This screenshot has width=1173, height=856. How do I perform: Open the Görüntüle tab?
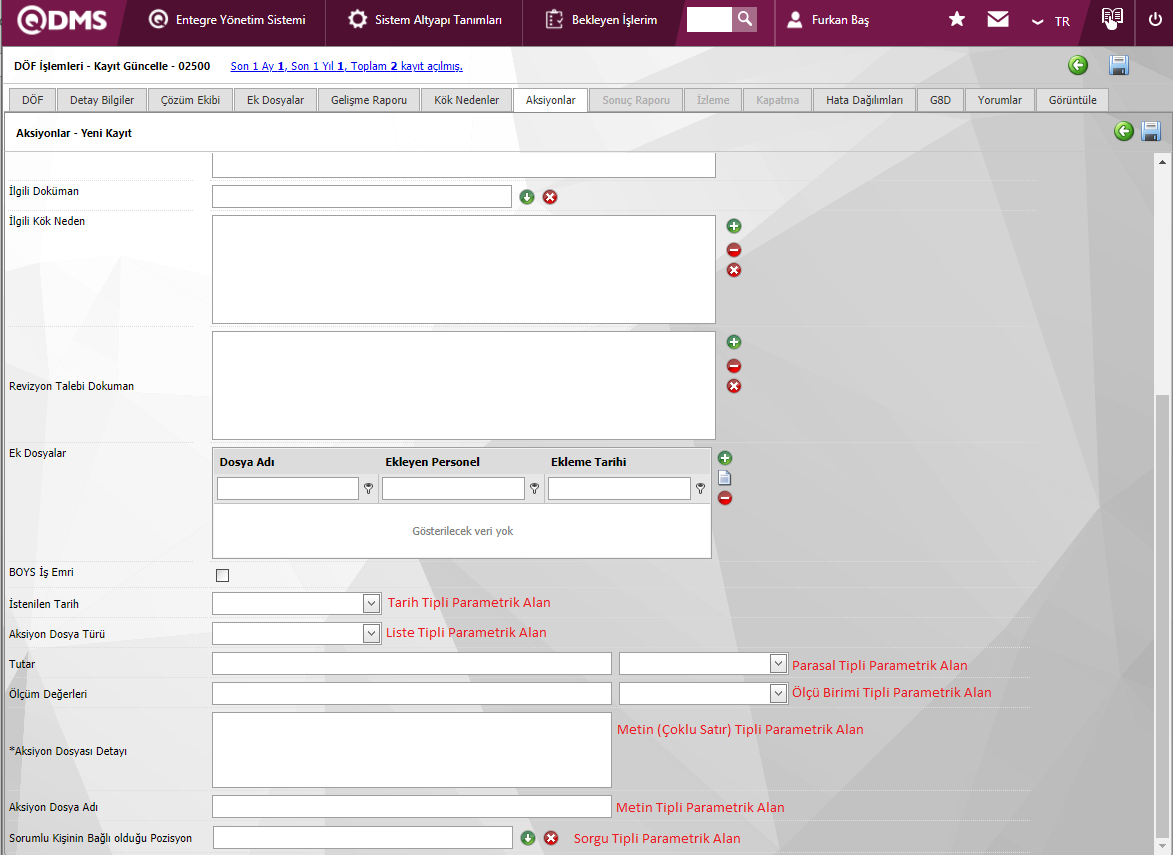(x=1072, y=100)
